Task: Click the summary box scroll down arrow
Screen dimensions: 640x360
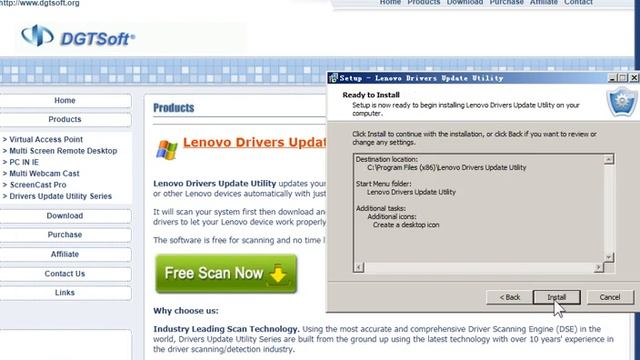Action: pyautogui.click(x=609, y=257)
